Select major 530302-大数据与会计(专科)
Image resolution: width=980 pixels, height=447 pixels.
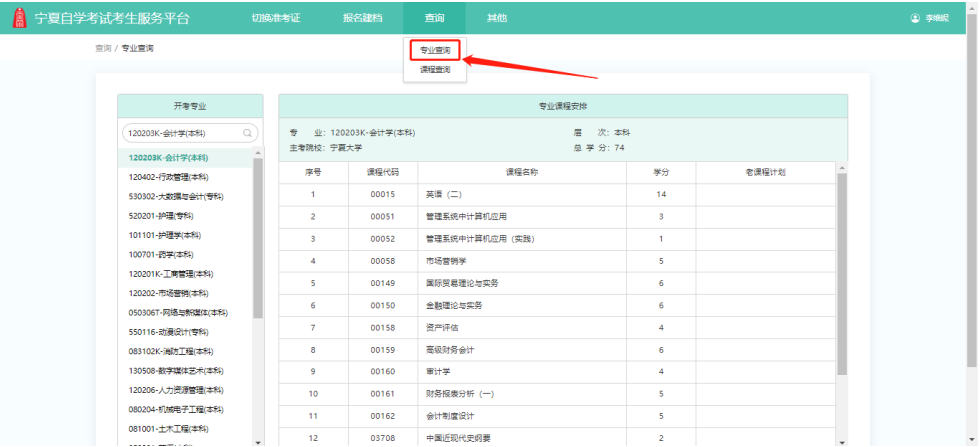176,196
